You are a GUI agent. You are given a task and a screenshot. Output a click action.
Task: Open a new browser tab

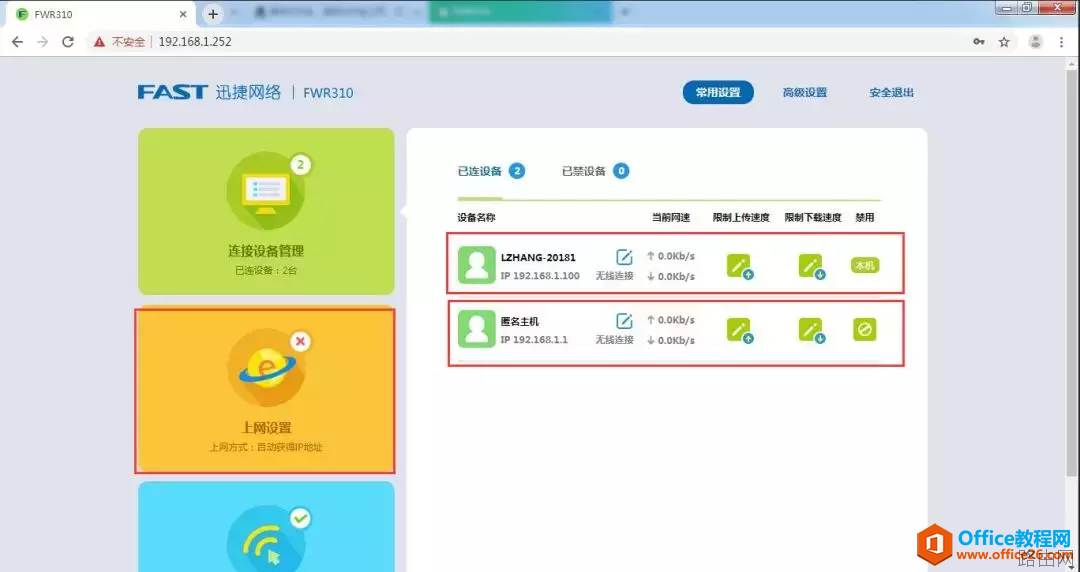[x=212, y=14]
